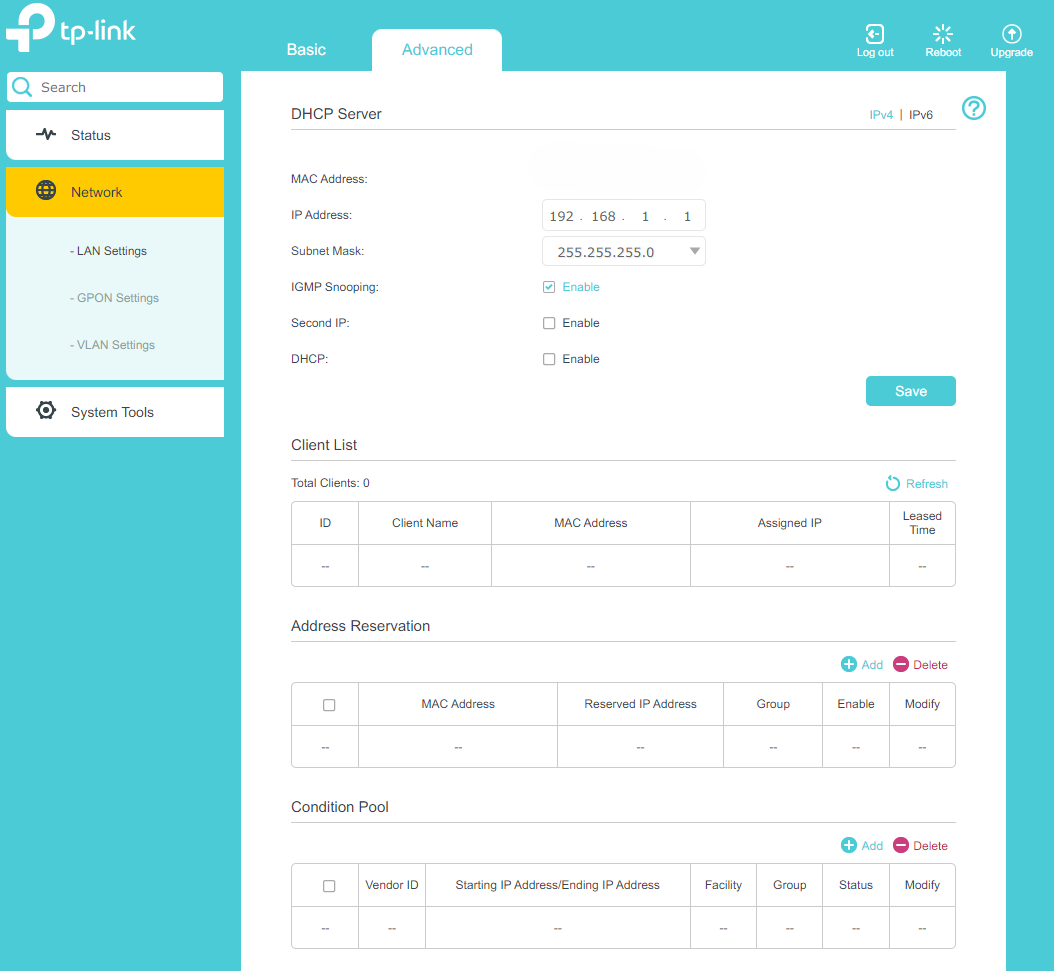1054x971 pixels.
Task: Click the Assigned IP column header
Action: (789, 523)
